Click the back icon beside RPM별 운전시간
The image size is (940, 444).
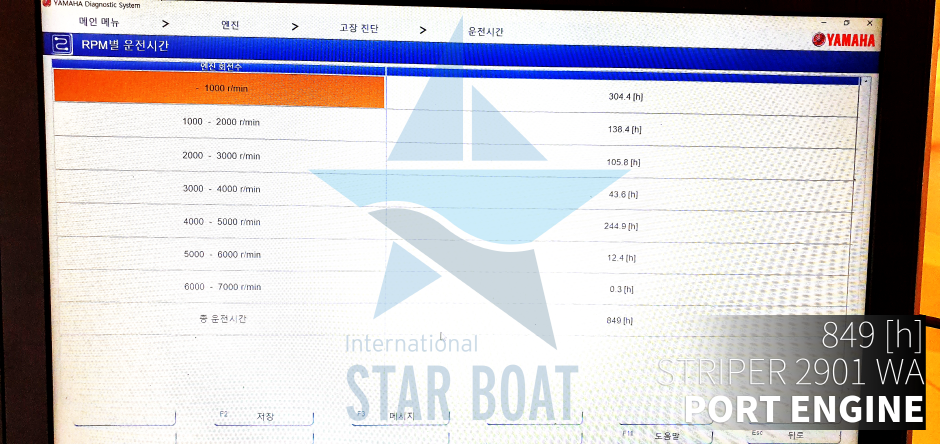point(62,44)
